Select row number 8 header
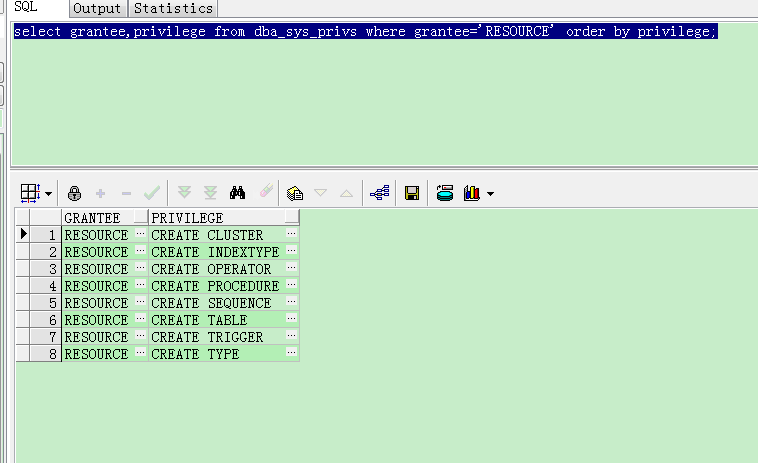 [45, 353]
